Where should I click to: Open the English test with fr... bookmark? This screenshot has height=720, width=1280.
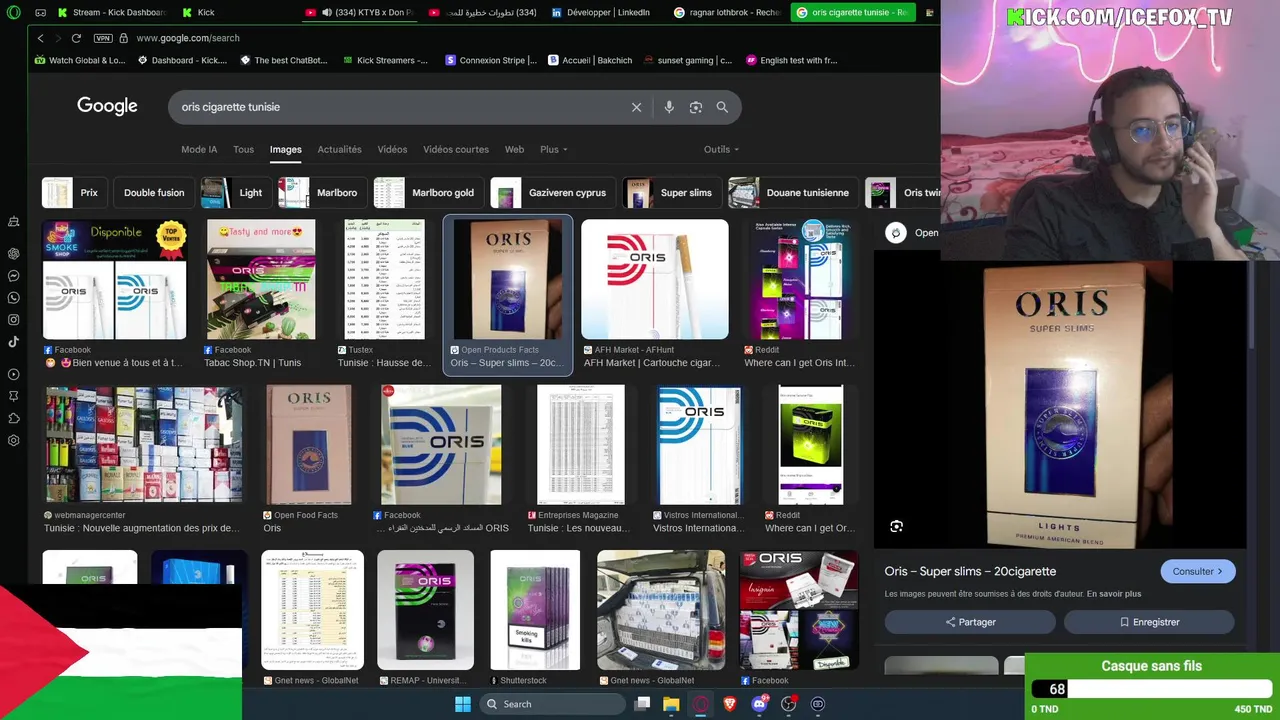point(792,60)
